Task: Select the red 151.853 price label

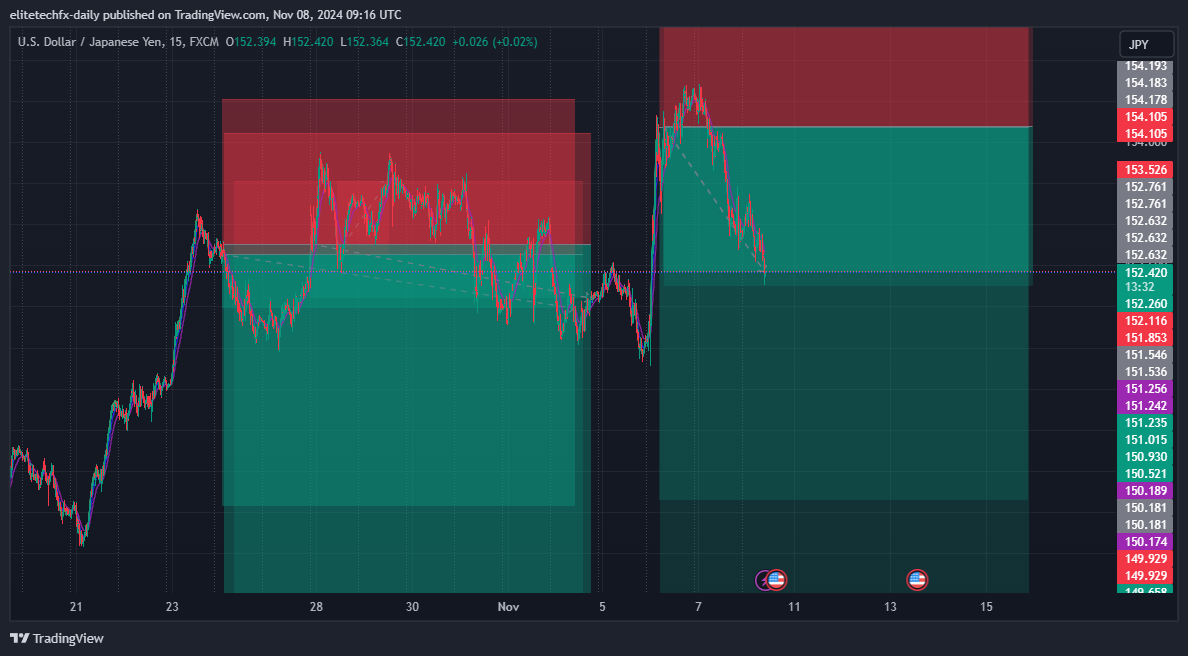Action: 1145,338
